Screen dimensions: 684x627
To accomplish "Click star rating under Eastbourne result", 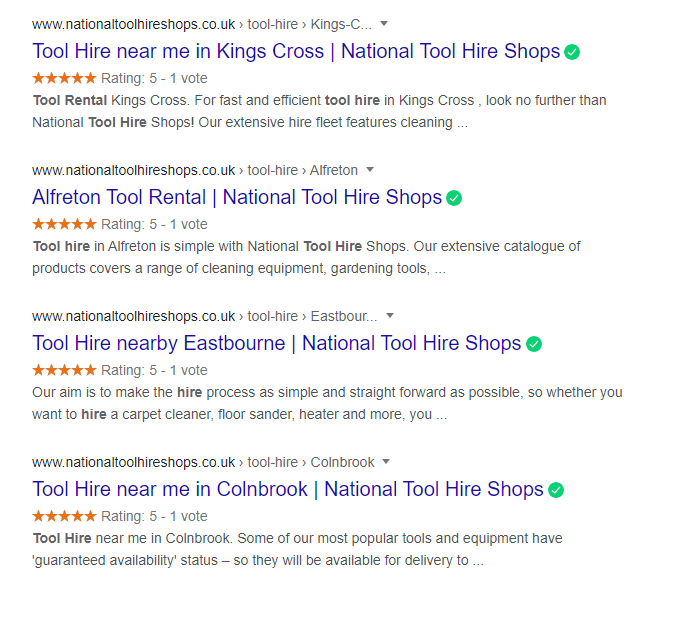I will [x=64, y=370].
